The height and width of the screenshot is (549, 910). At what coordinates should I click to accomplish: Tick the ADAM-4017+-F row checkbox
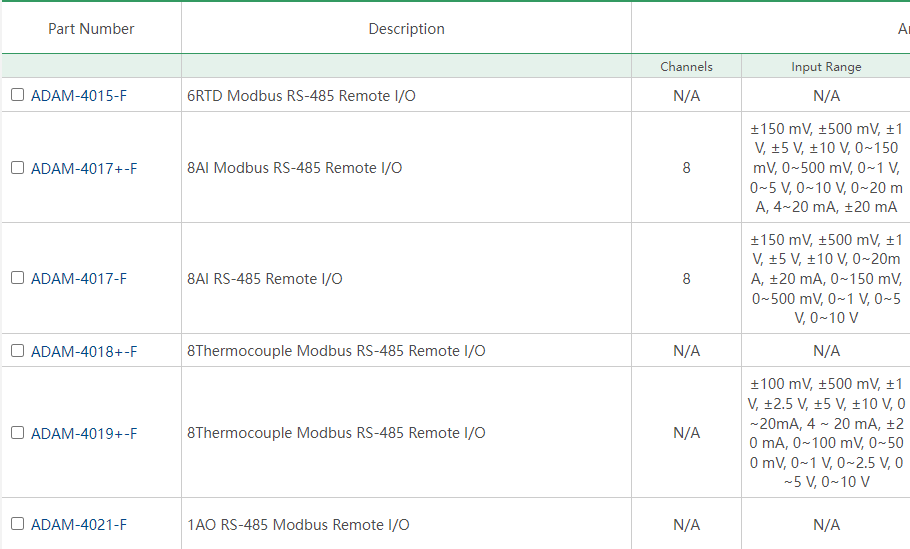pyautogui.click(x=17, y=168)
